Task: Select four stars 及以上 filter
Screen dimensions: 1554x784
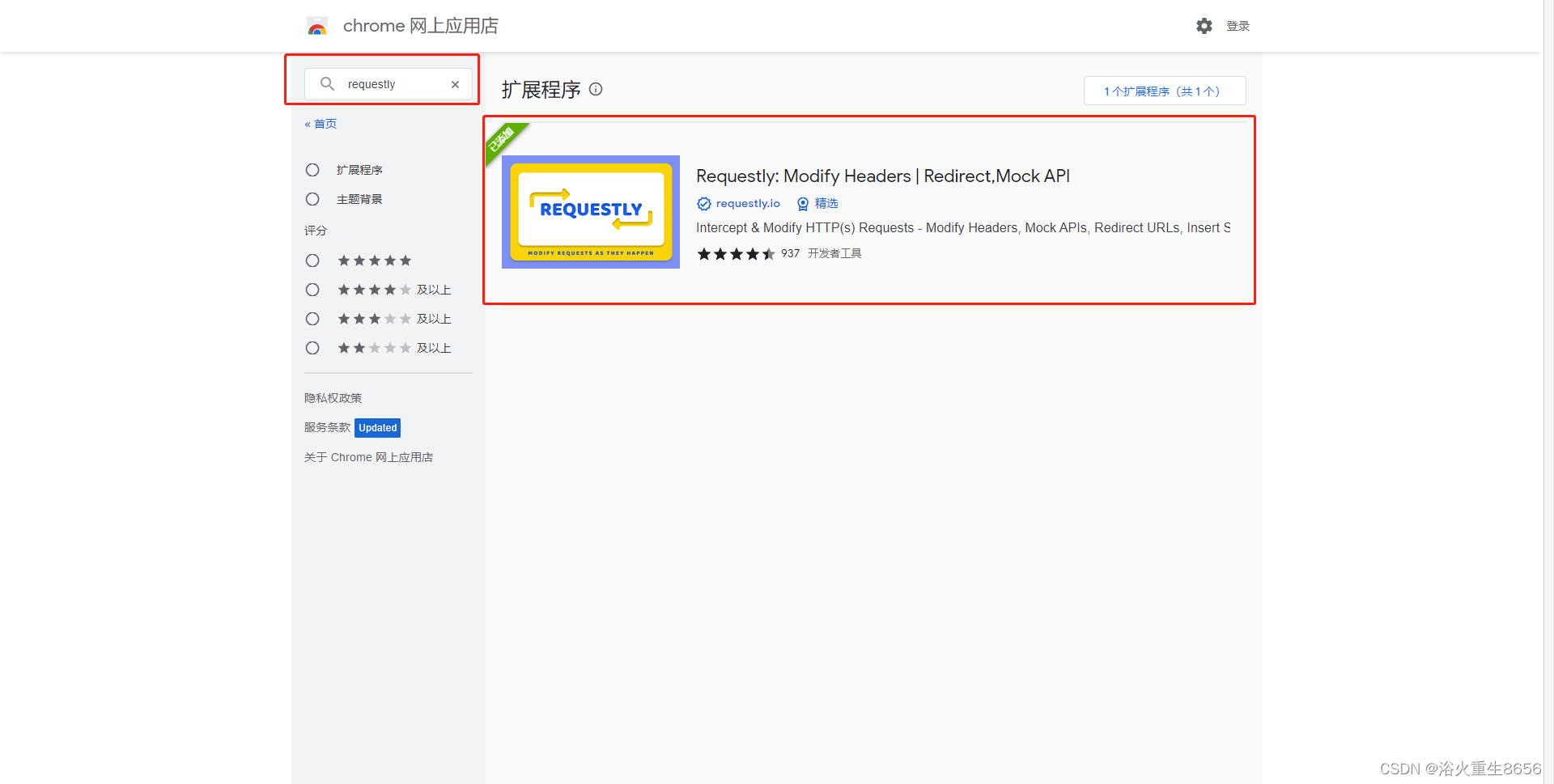Action: (312, 290)
